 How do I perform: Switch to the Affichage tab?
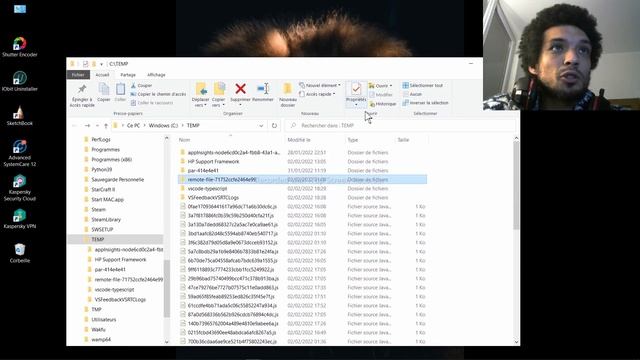[x=156, y=75]
